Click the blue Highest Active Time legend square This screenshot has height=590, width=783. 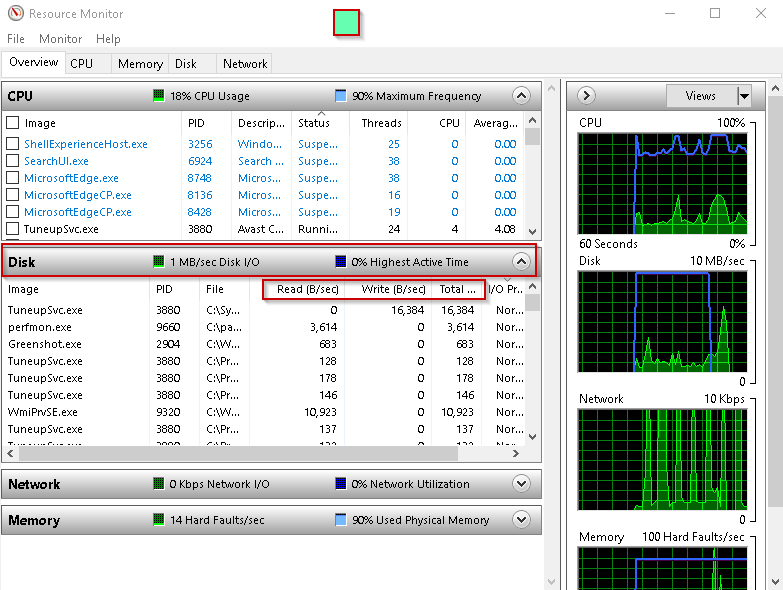[x=341, y=262]
